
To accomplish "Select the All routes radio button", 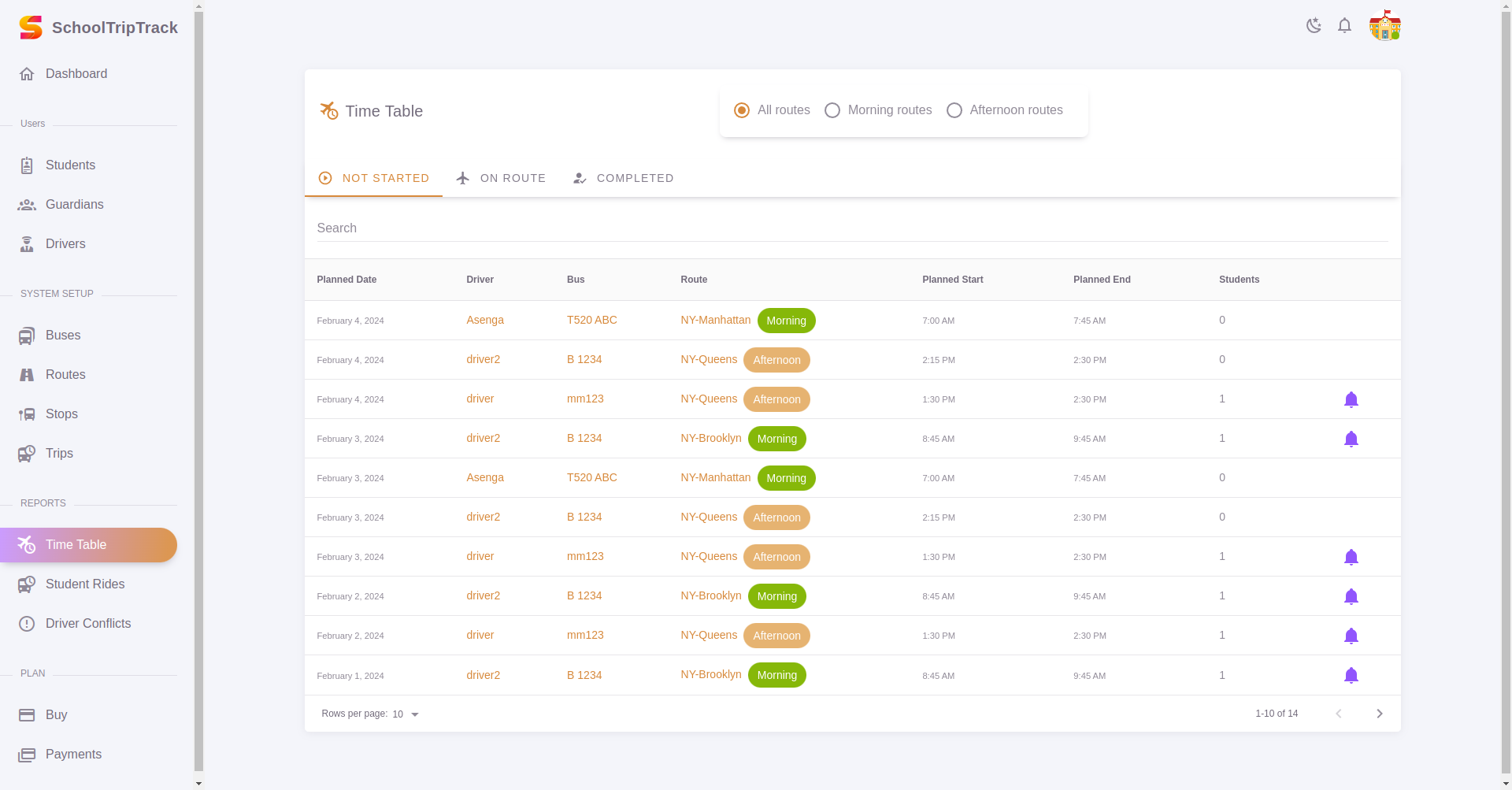I will (741, 110).
